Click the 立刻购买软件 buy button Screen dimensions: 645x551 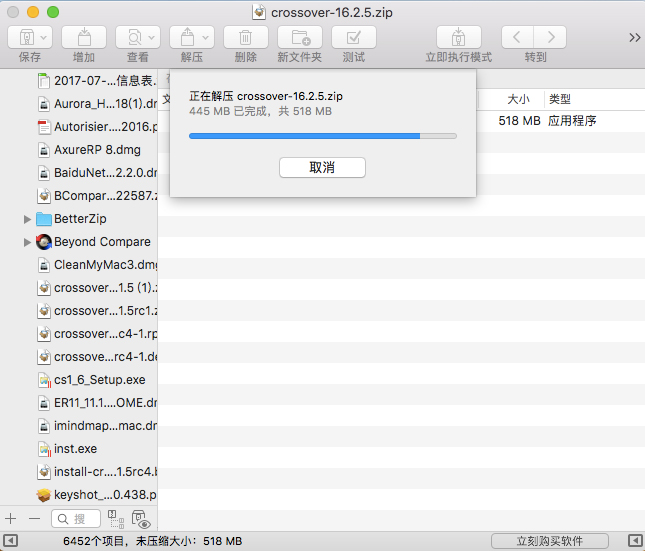tap(549, 541)
